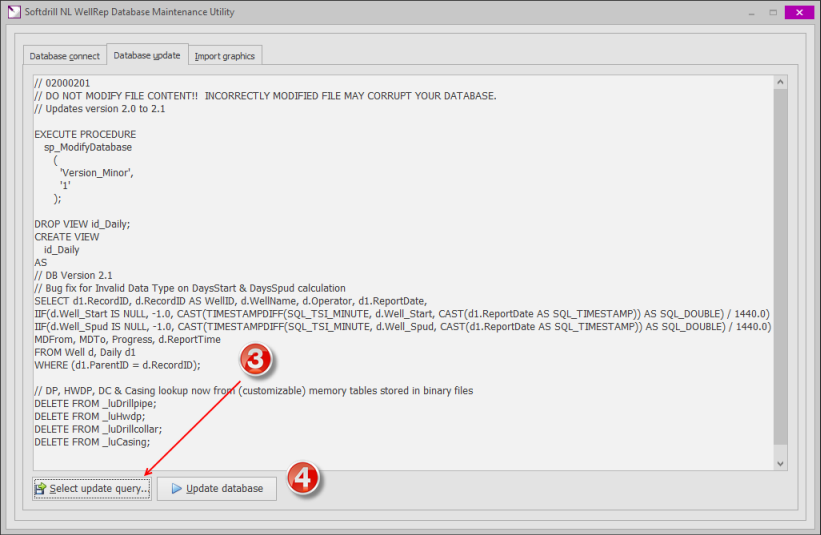Place cursor on the WHERE clause line

click(x=117, y=365)
